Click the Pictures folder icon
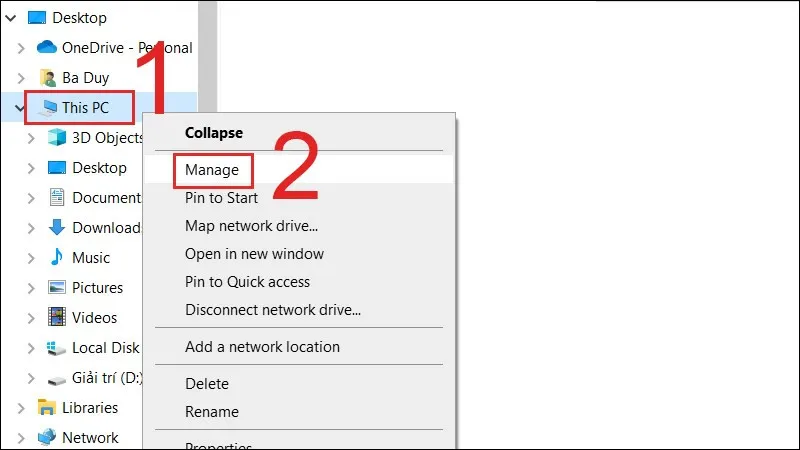This screenshot has width=800, height=450. [58, 288]
